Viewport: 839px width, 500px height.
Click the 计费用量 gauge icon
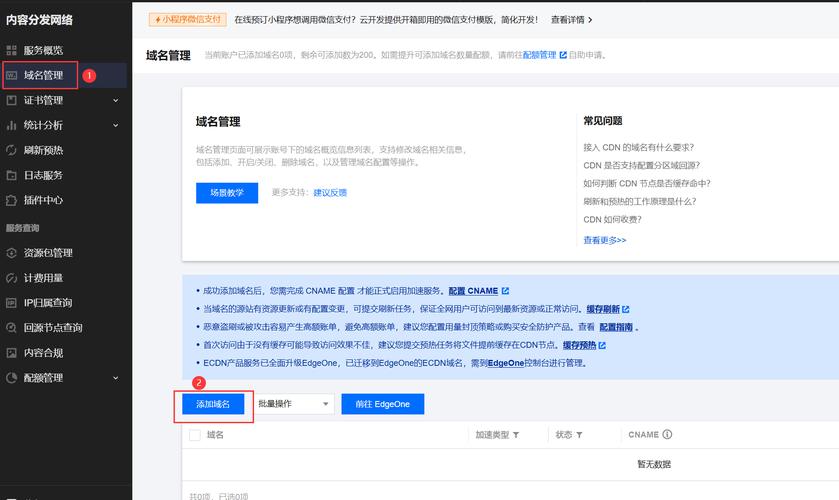11,278
